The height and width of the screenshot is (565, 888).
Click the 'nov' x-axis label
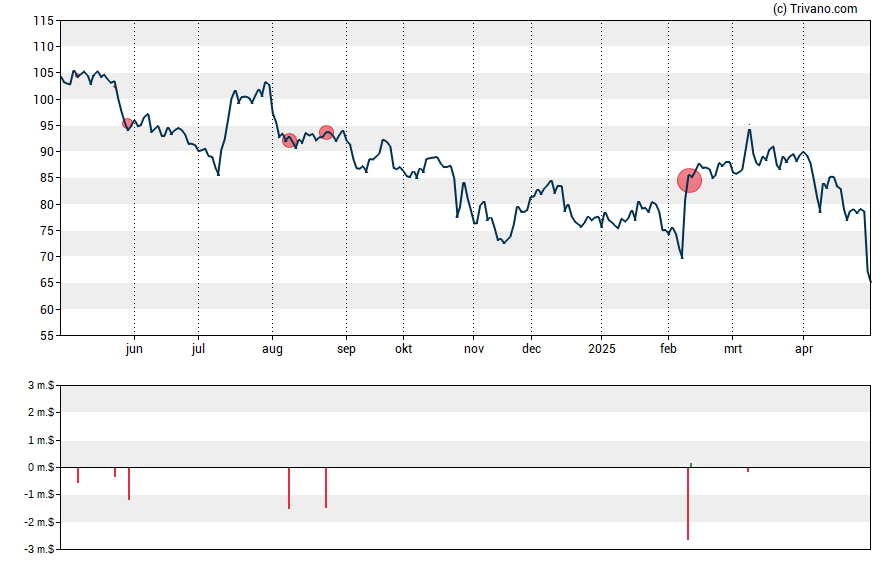(x=474, y=349)
